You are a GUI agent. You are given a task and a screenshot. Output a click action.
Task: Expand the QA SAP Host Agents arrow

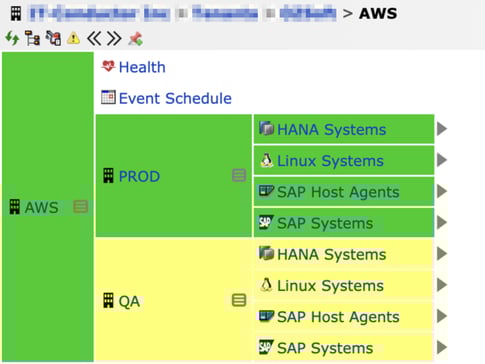[x=442, y=316]
